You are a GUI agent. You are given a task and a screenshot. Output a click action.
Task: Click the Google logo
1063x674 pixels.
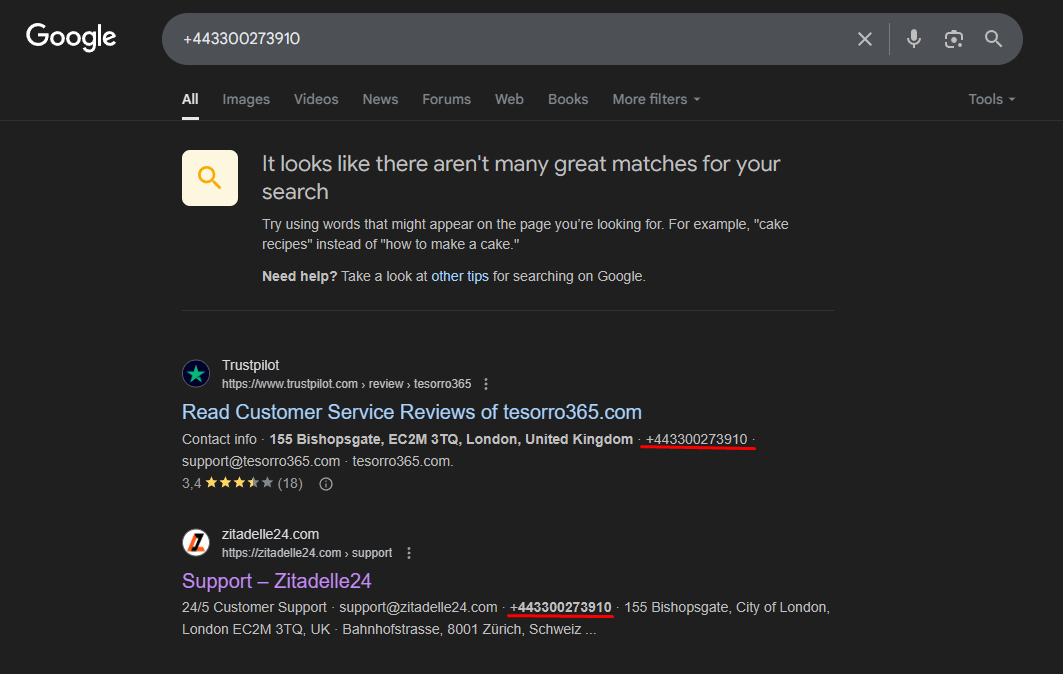(71, 38)
